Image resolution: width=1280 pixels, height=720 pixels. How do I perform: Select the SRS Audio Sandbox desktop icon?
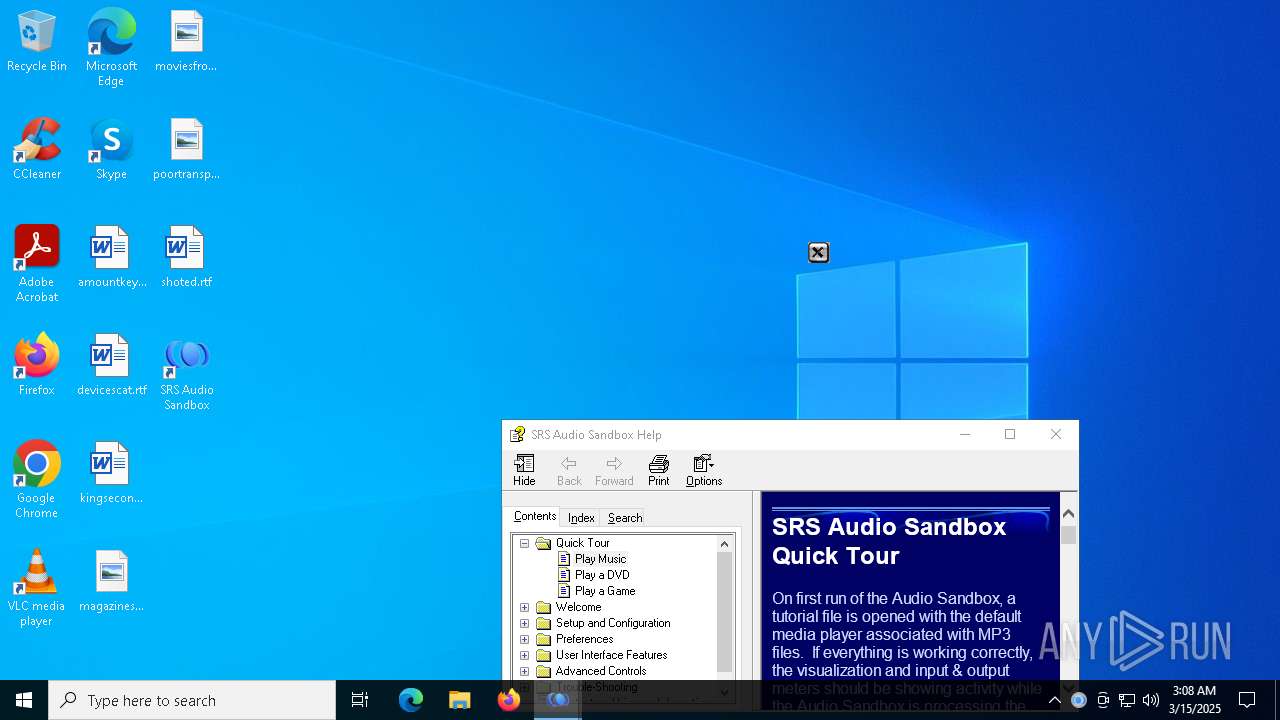click(x=186, y=374)
